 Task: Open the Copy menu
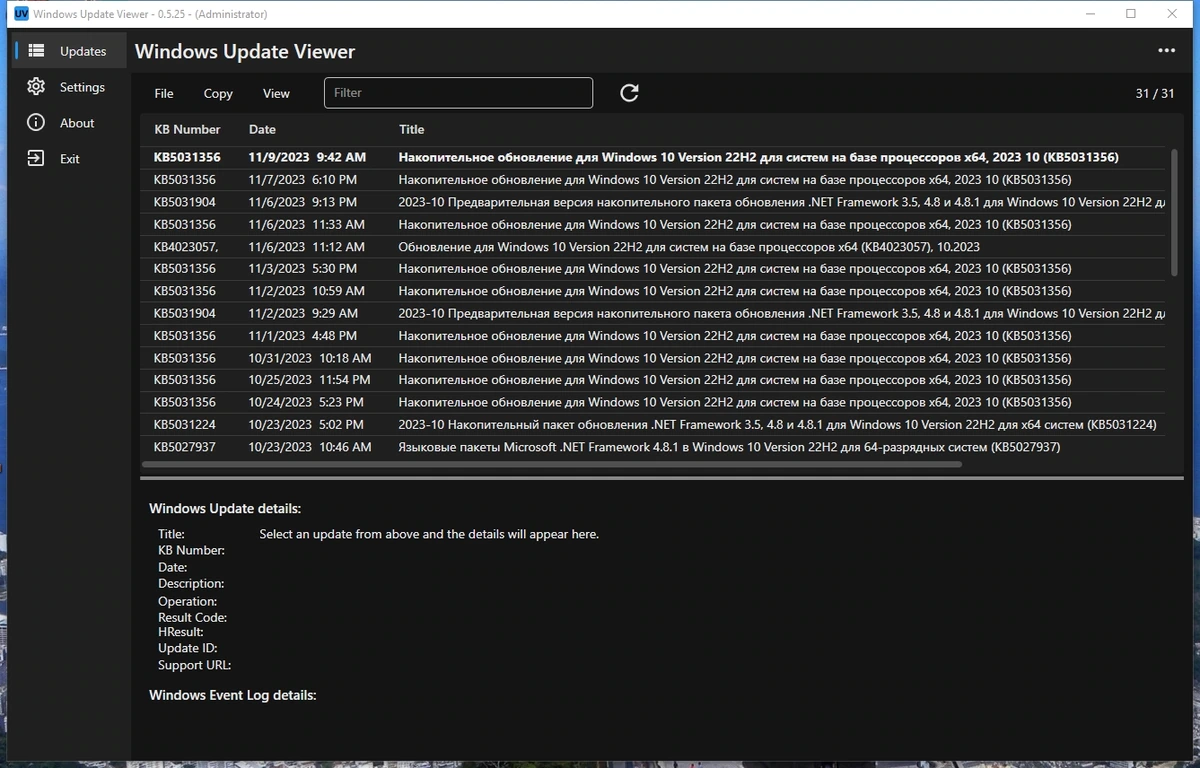click(x=218, y=93)
